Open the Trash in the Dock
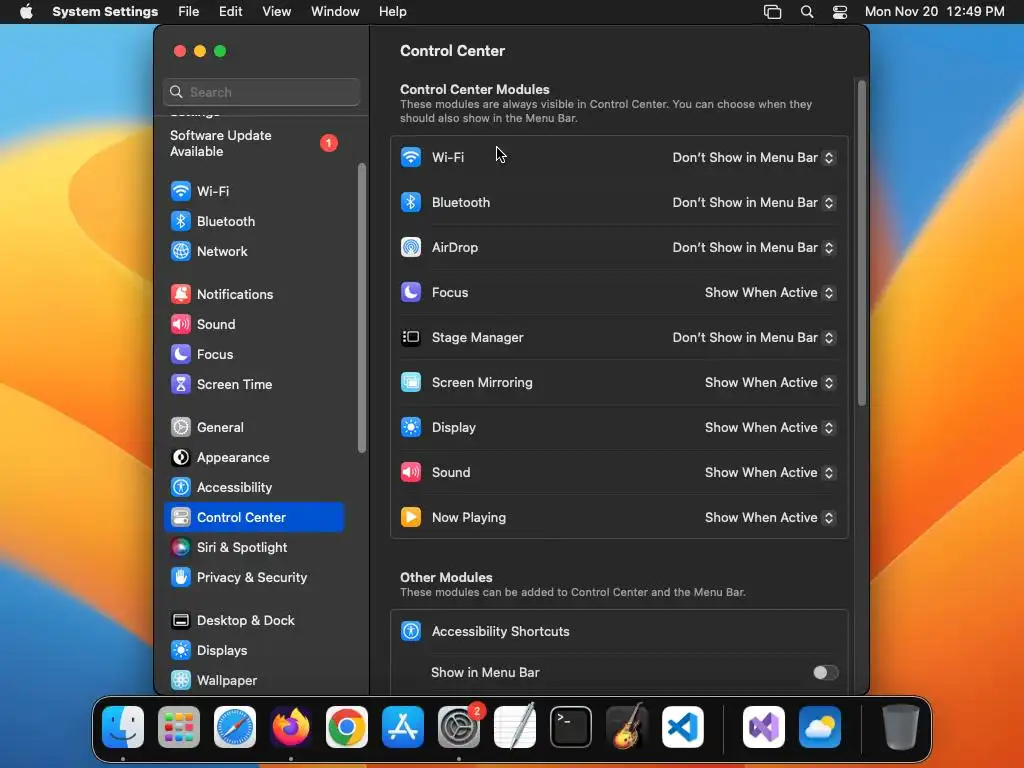The height and width of the screenshot is (768, 1024). (x=901, y=727)
